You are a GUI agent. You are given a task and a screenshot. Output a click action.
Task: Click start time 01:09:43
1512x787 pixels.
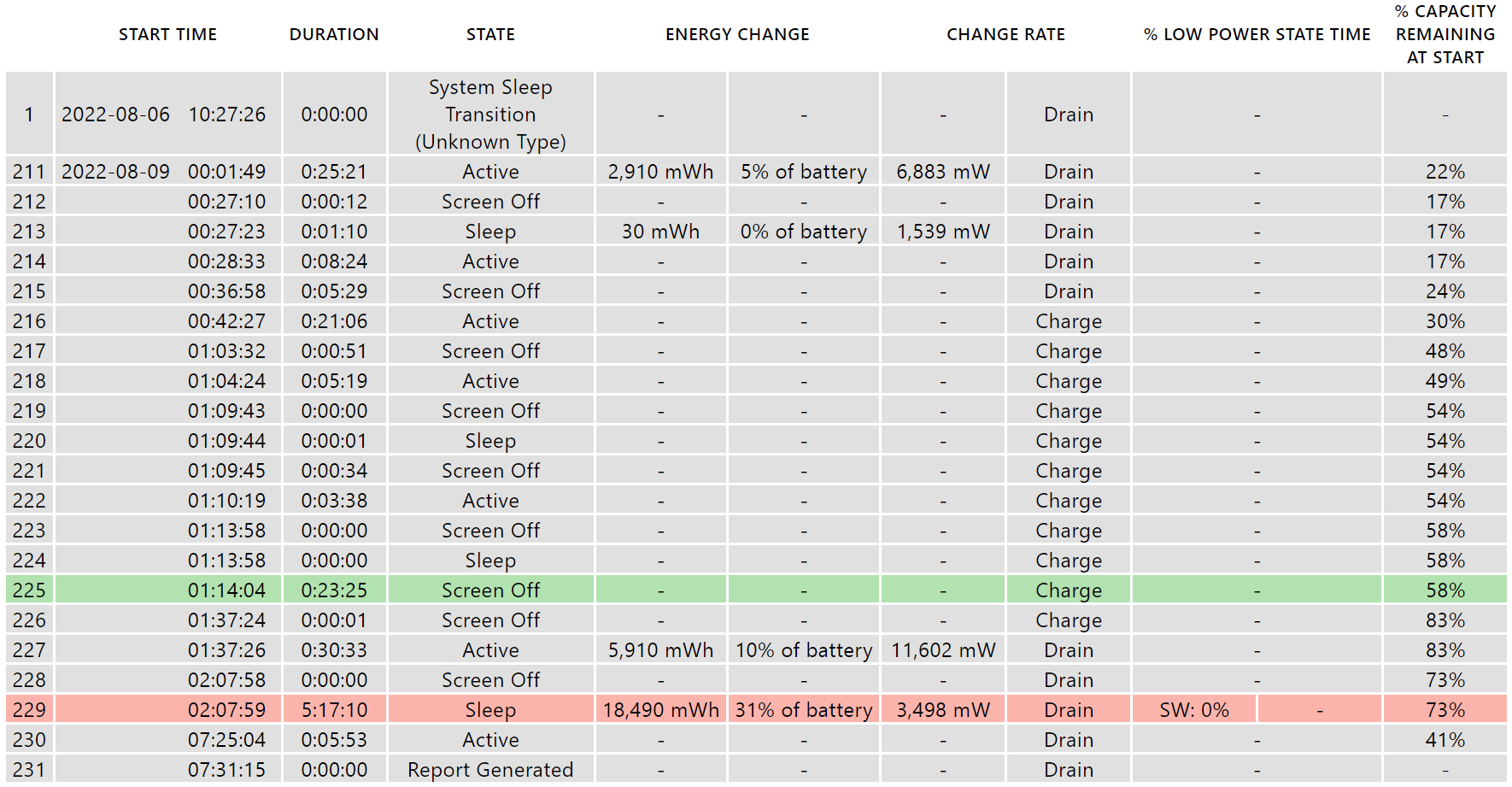(x=226, y=410)
